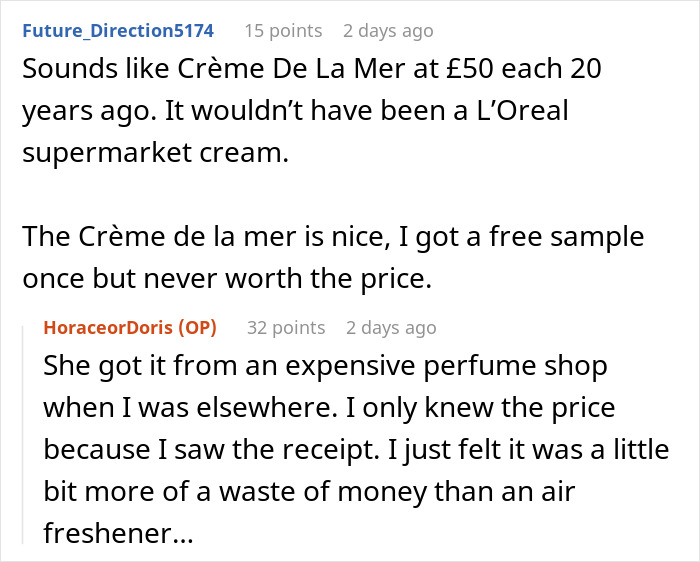700x562 pixels.
Task: Click the 32 points score
Action: click(x=286, y=327)
